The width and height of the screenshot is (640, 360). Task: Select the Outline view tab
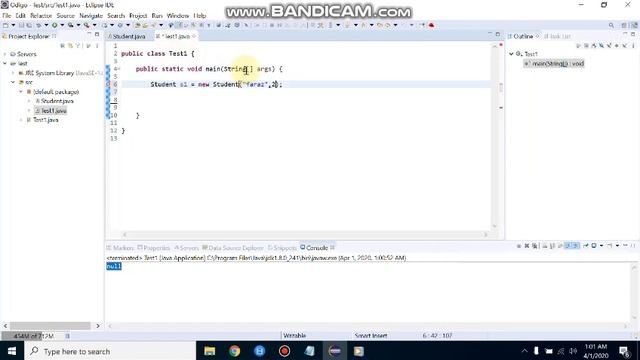[x=523, y=36]
